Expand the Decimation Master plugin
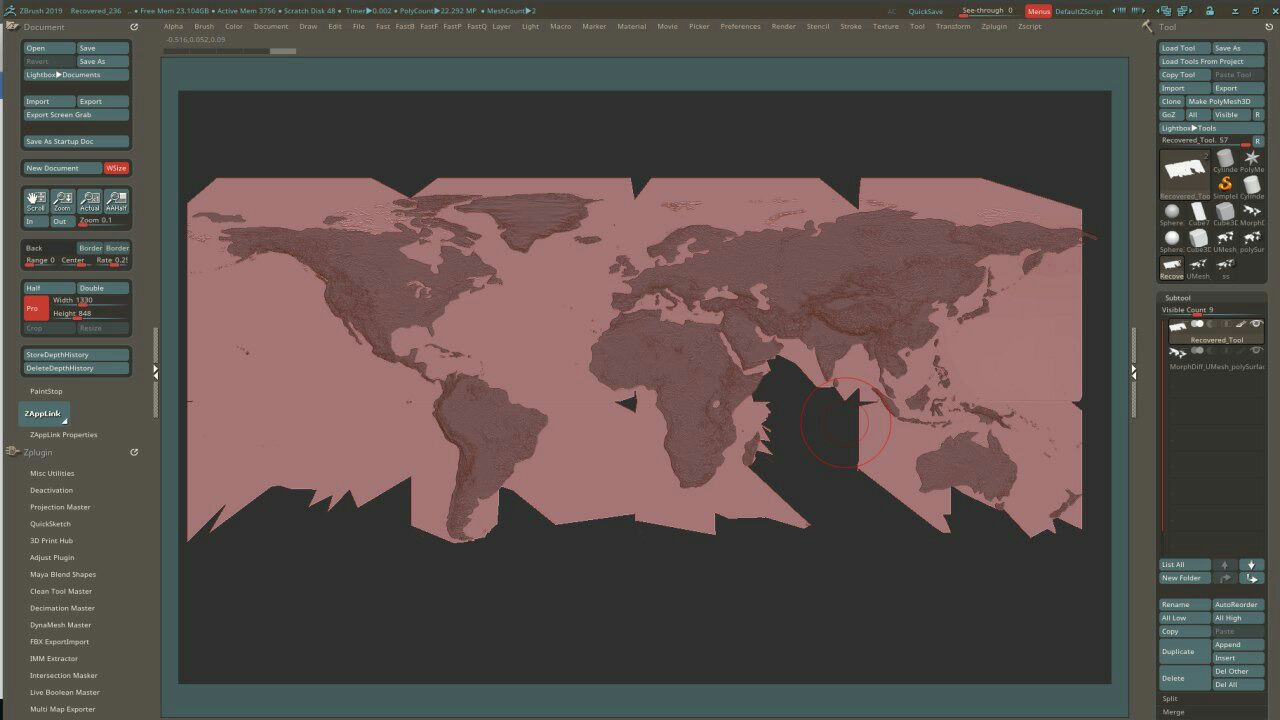Image resolution: width=1280 pixels, height=720 pixels. click(62, 608)
